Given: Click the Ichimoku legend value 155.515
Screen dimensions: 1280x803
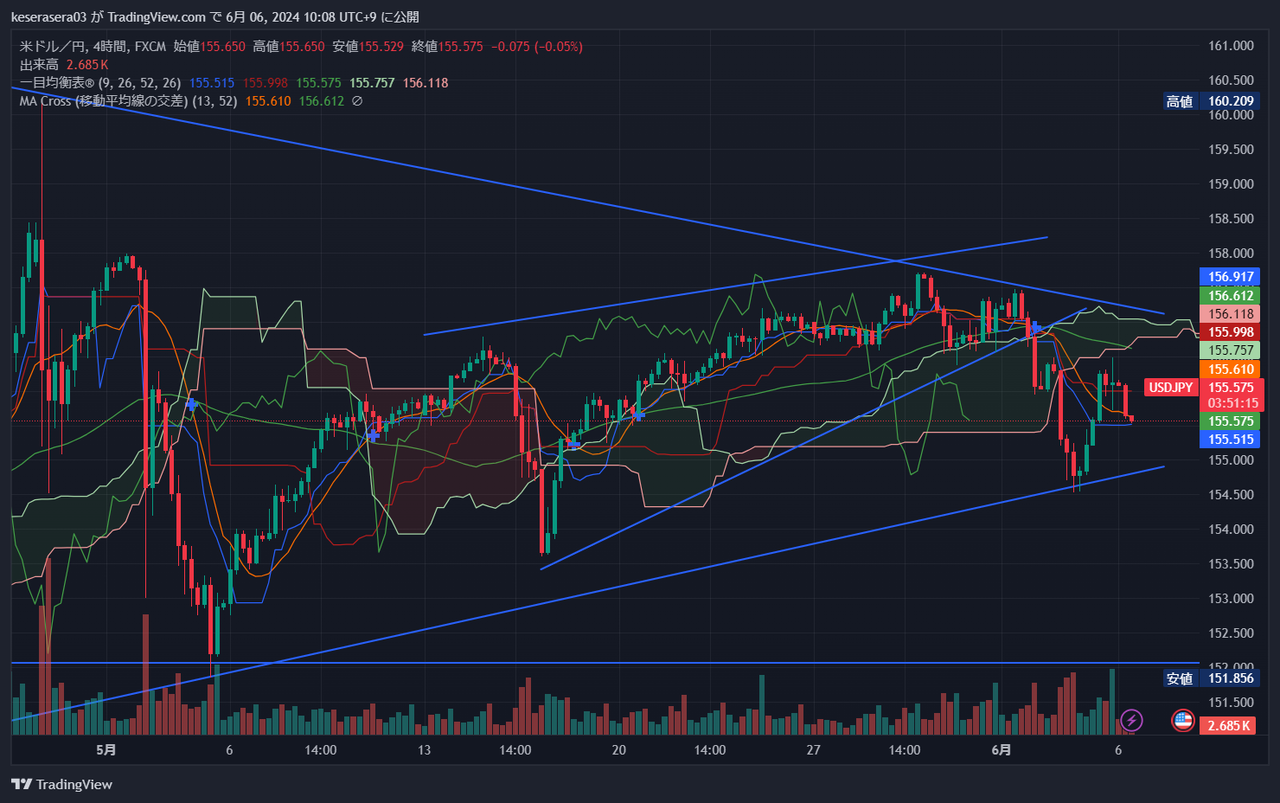Looking at the screenshot, I should tap(211, 83).
